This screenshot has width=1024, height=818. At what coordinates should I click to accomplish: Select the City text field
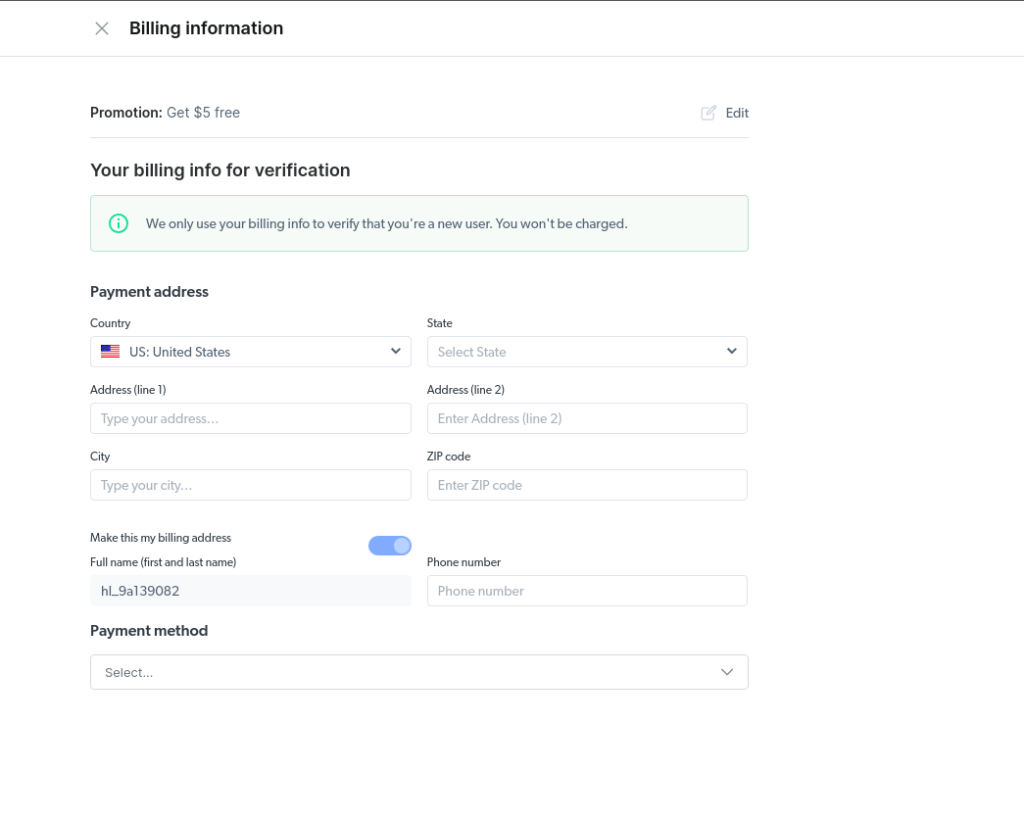pos(250,485)
